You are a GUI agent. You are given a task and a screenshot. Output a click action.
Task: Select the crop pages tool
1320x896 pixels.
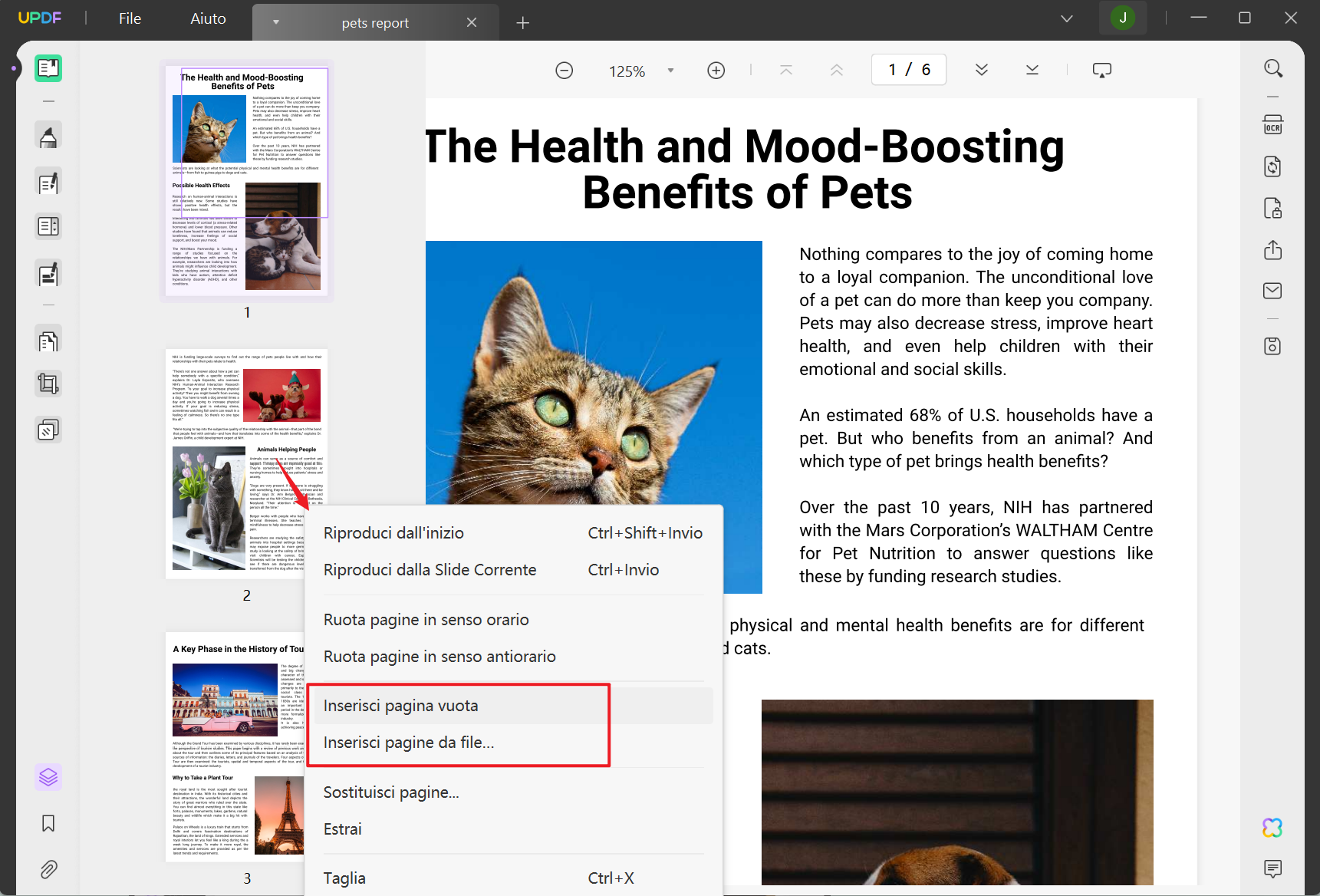48,384
